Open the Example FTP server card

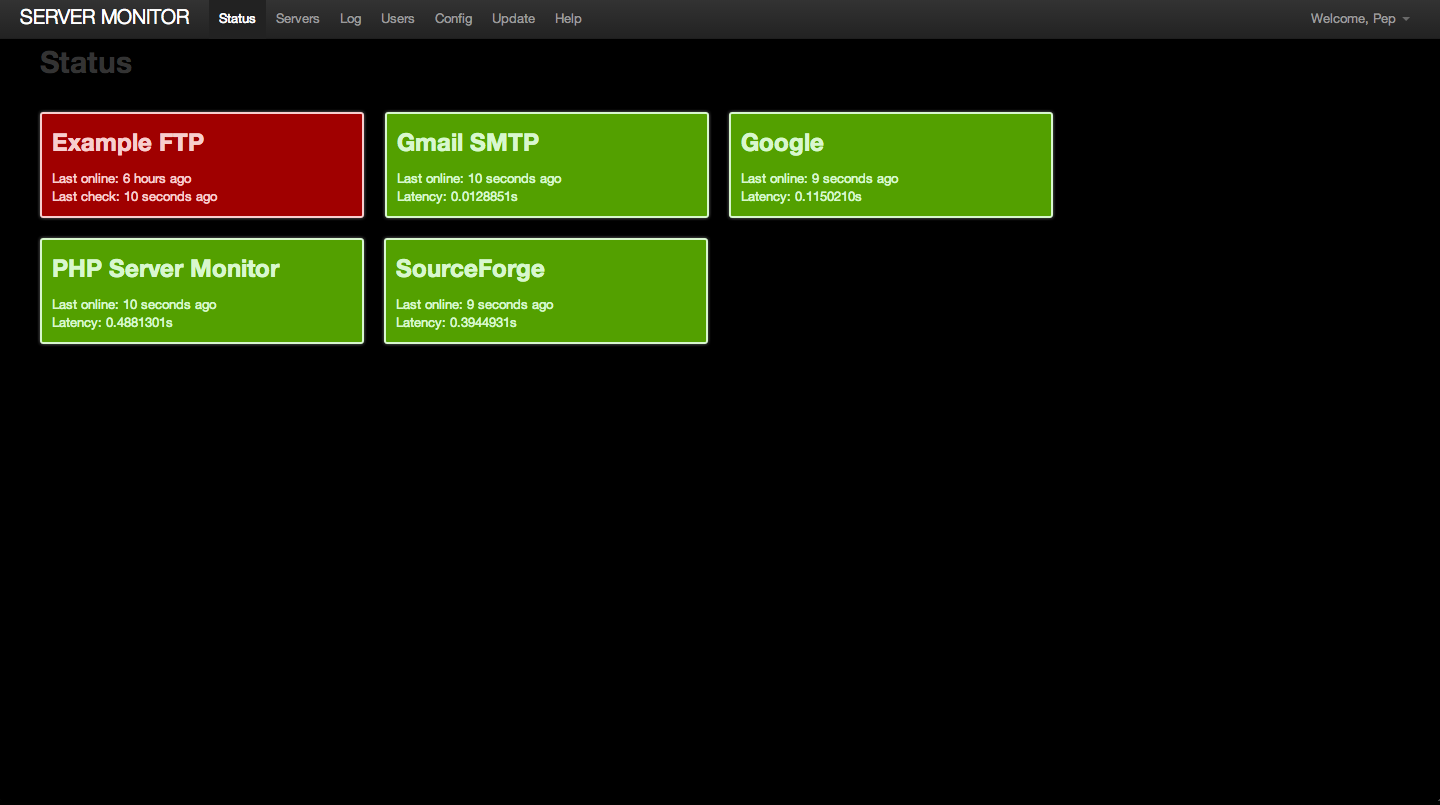pos(201,164)
